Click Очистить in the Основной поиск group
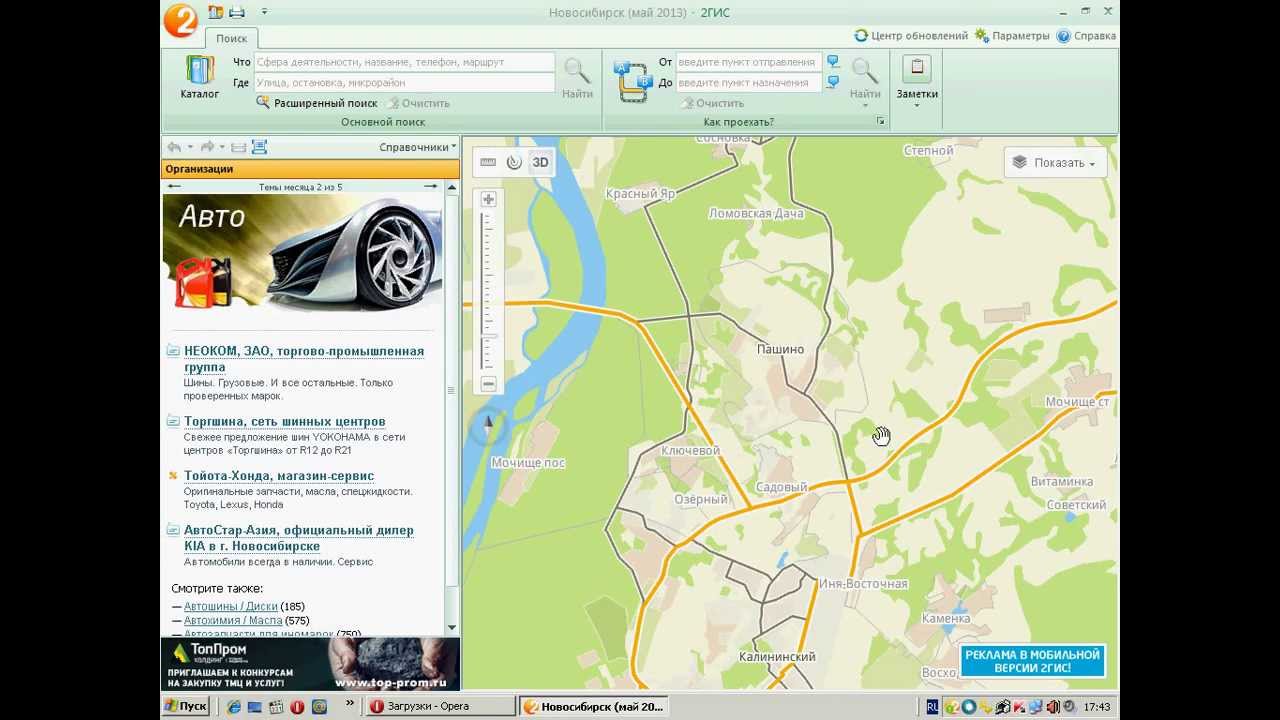Image resolution: width=1280 pixels, height=720 pixels. 418,103
